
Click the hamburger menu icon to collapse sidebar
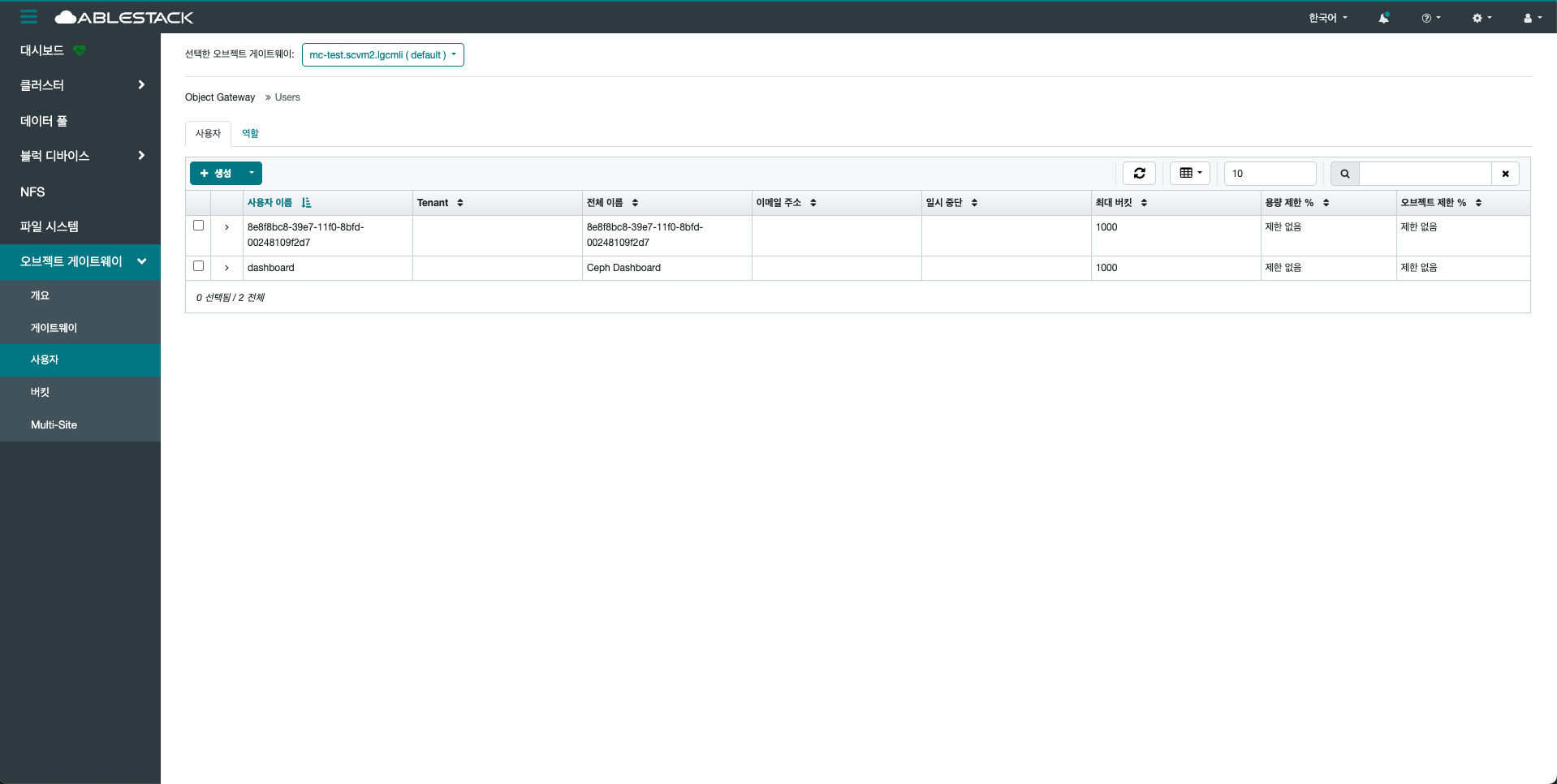coord(29,17)
